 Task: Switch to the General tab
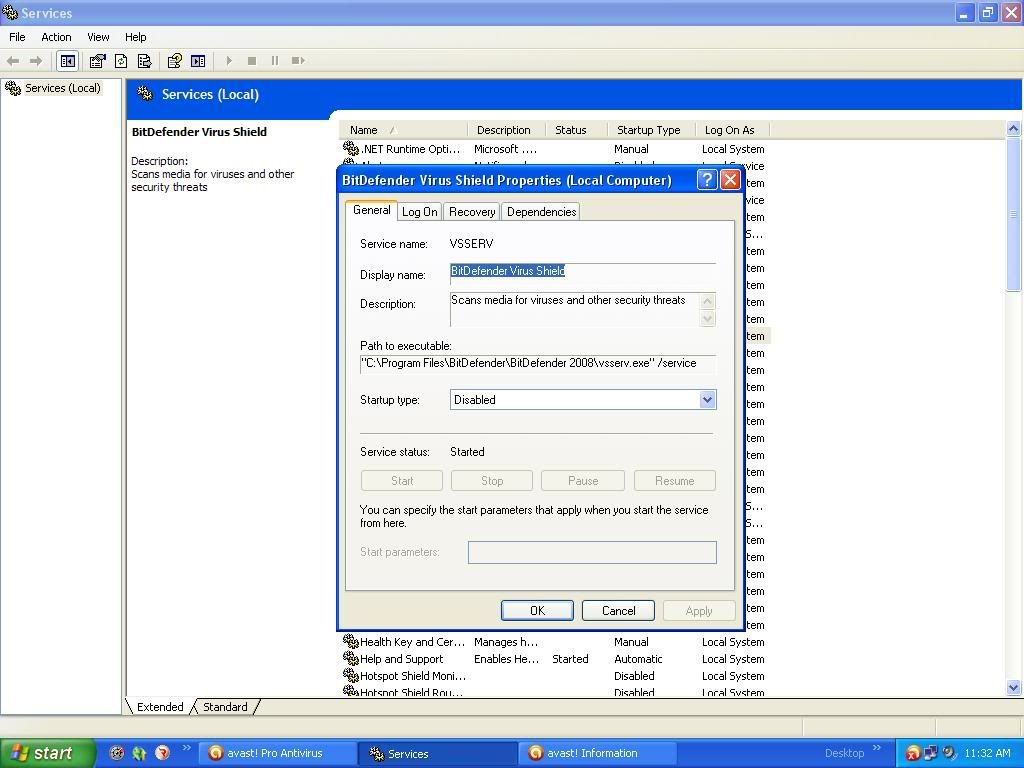tap(372, 210)
